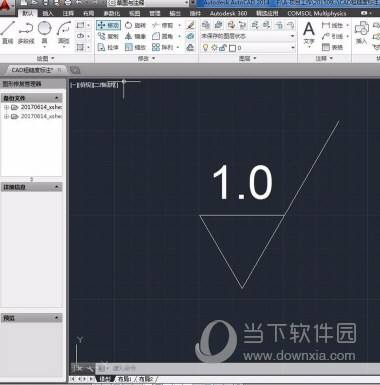This screenshot has height=385, width=380.
Task: Expand first 20170614_xshe backup file node
Action: (6, 107)
